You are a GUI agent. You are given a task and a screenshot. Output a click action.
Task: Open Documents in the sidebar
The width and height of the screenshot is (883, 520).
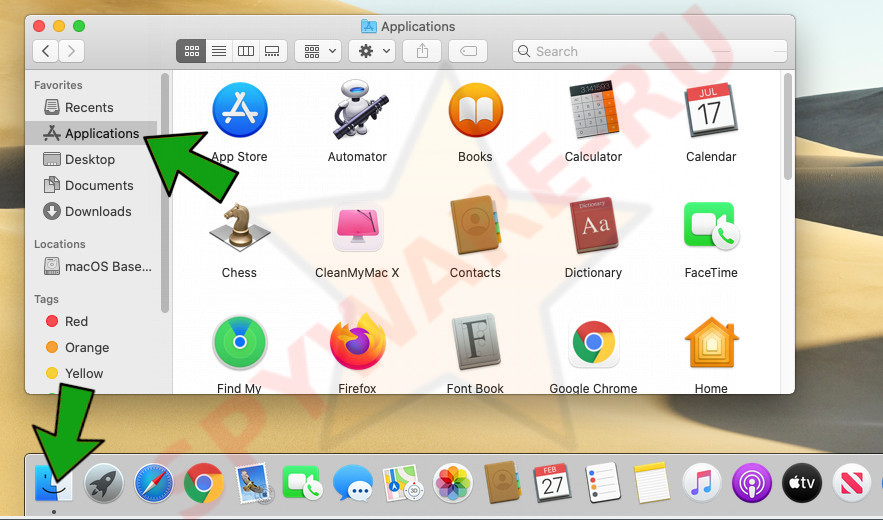[x=93, y=185]
